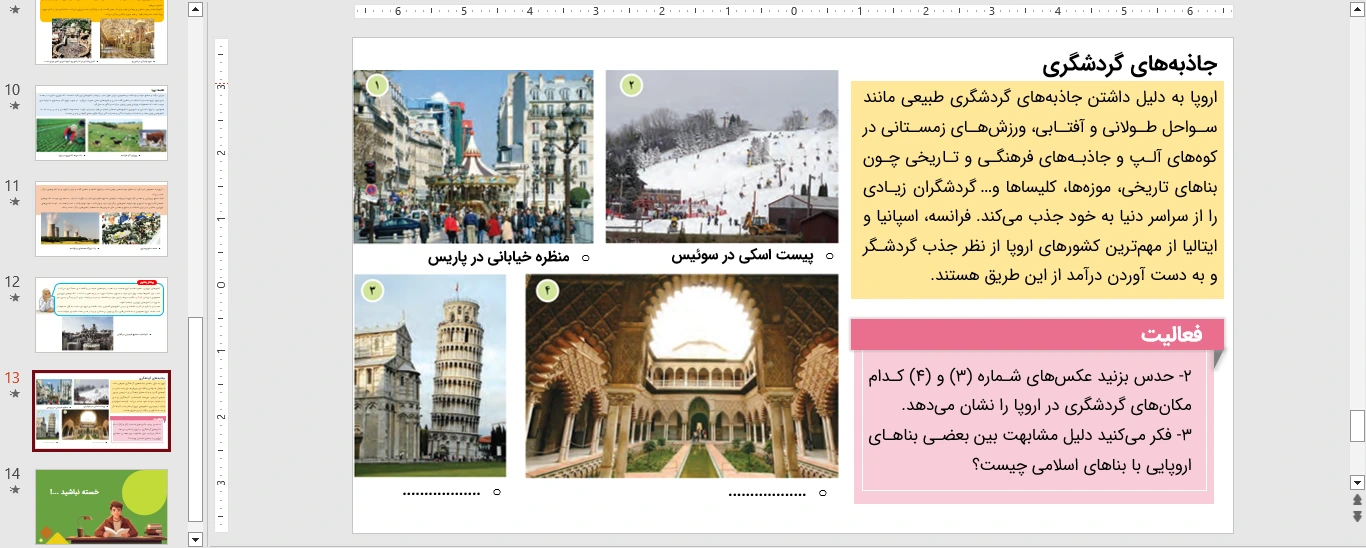Click the green number badge ۳ on the tower photo

pyautogui.click(x=372, y=291)
